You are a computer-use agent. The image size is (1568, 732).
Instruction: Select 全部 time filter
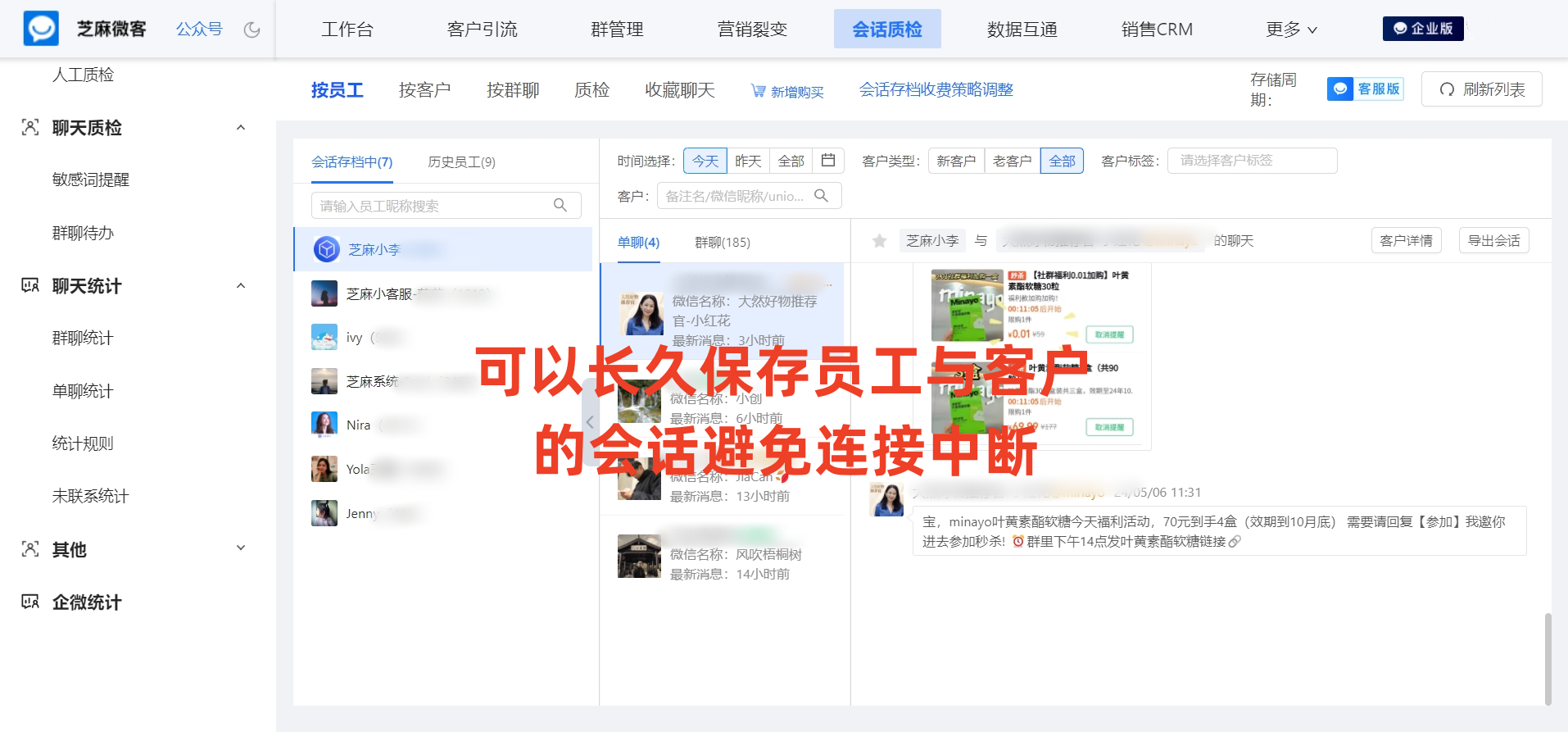[x=791, y=161]
